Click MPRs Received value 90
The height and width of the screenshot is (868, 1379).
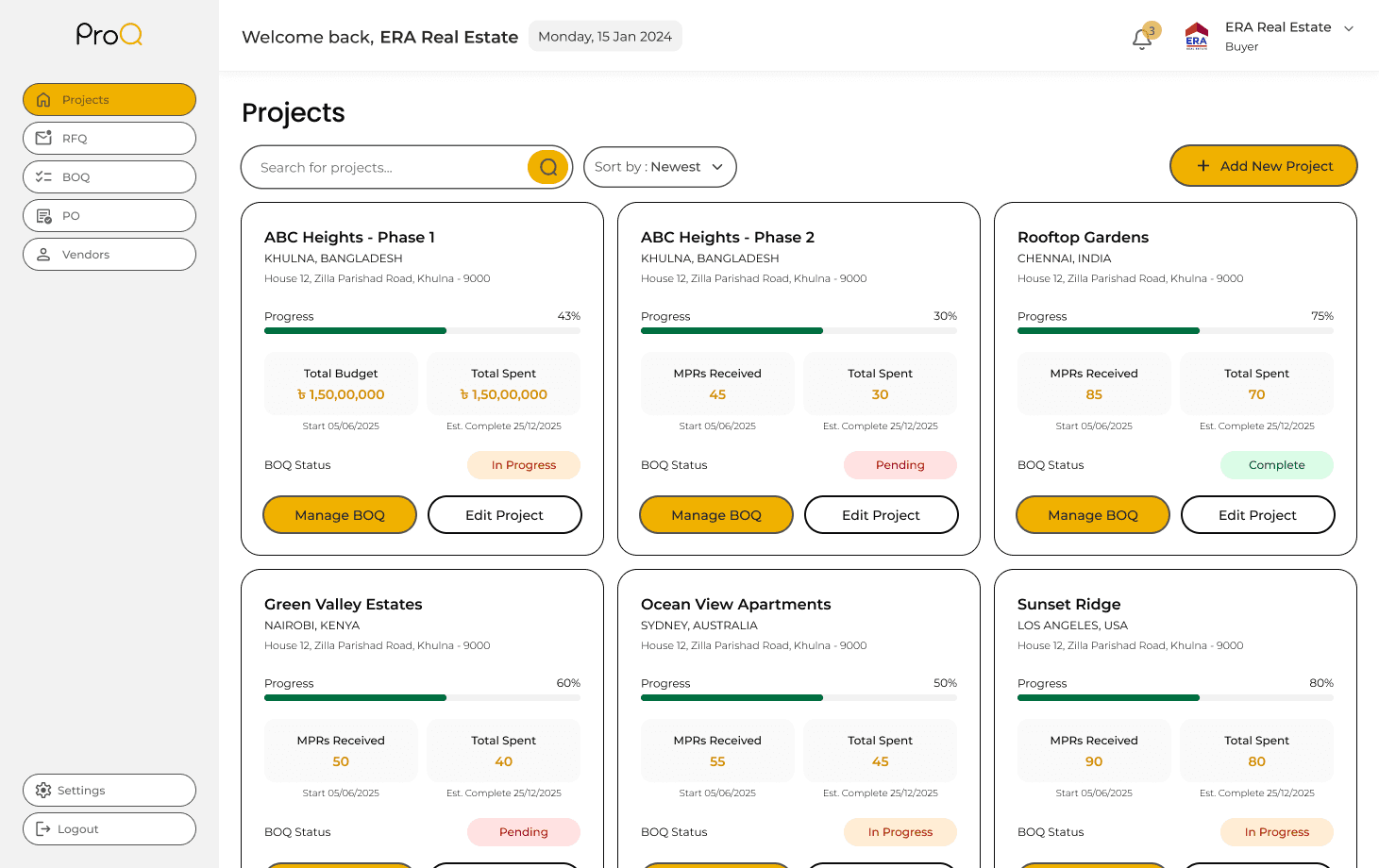coord(1094,762)
